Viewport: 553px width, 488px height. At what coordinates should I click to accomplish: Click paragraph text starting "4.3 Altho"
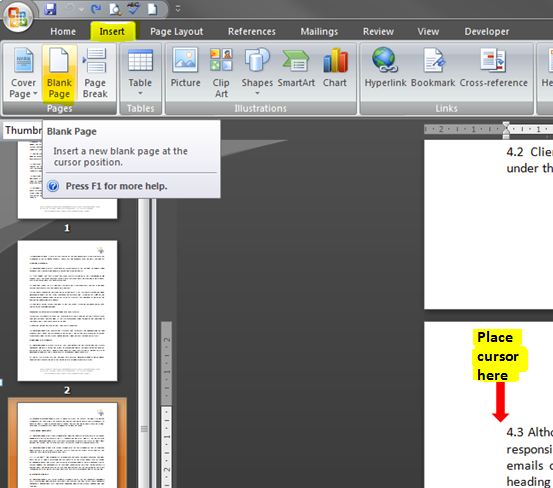coord(529,457)
